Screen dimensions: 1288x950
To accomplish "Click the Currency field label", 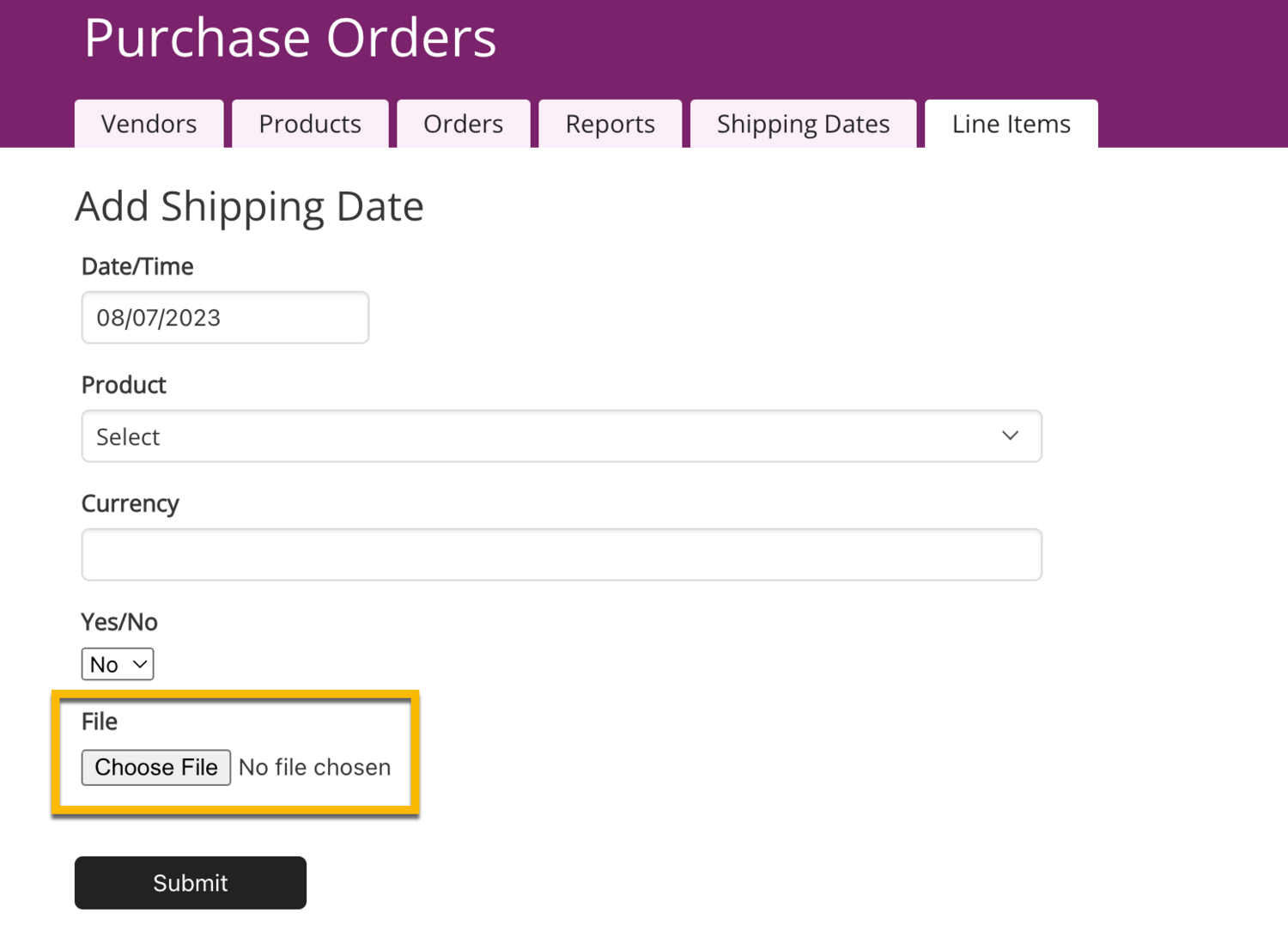I will 131,503.
